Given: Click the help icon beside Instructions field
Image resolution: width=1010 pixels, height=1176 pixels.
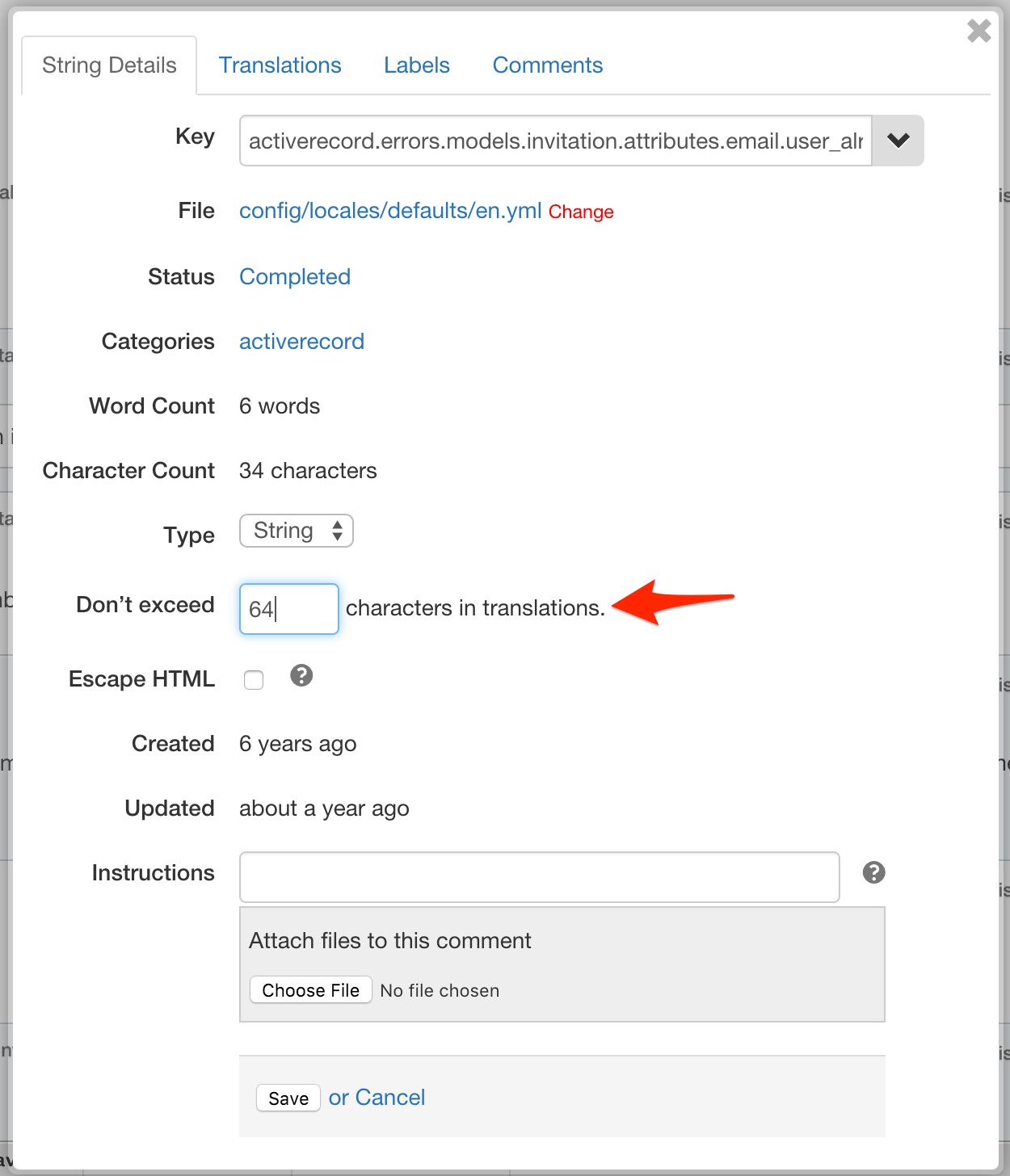Looking at the screenshot, I should coord(873,872).
